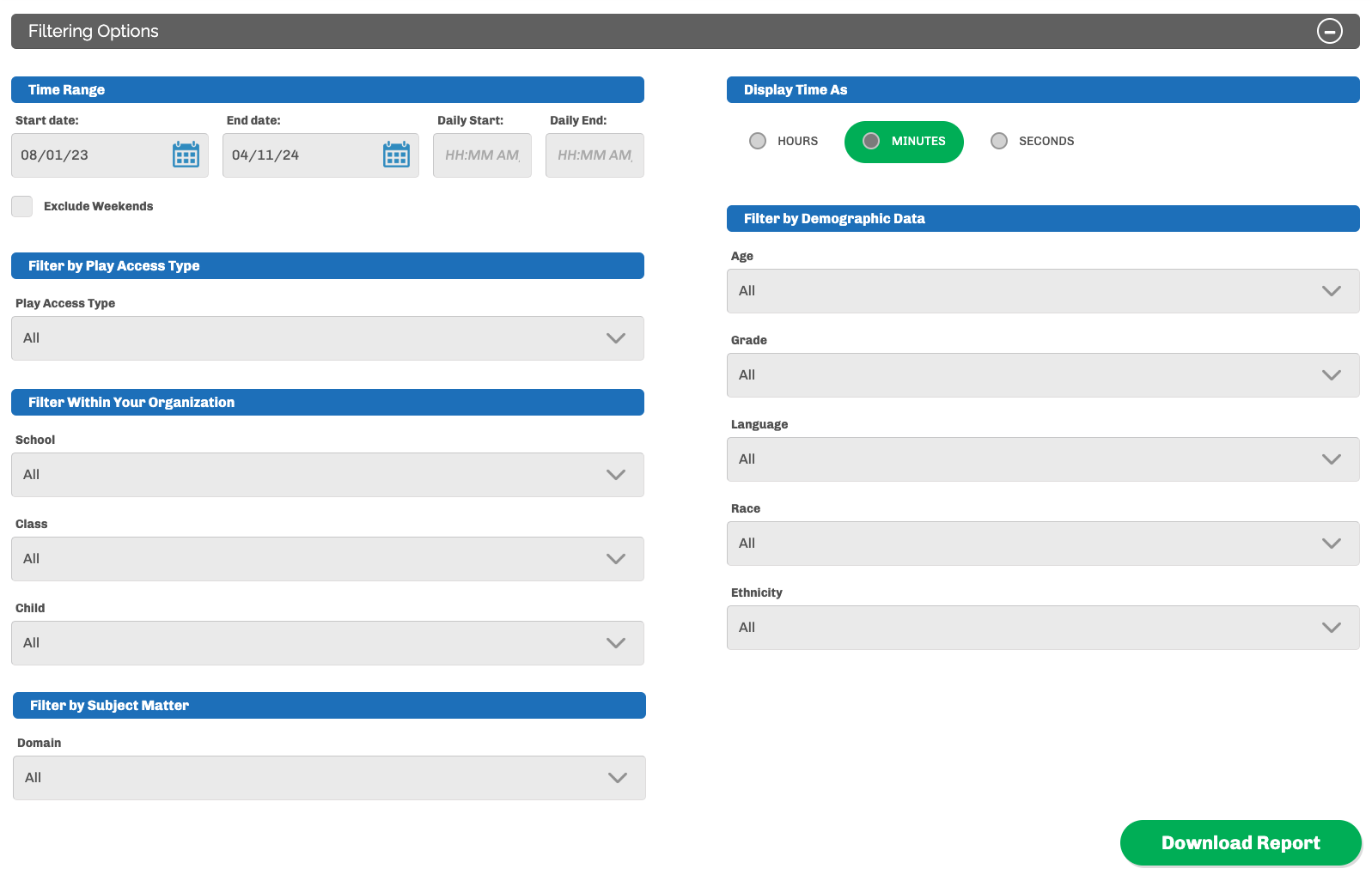The width and height of the screenshot is (1372, 893).
Task: Open the Age dropdown
Action: (1043, 291)
